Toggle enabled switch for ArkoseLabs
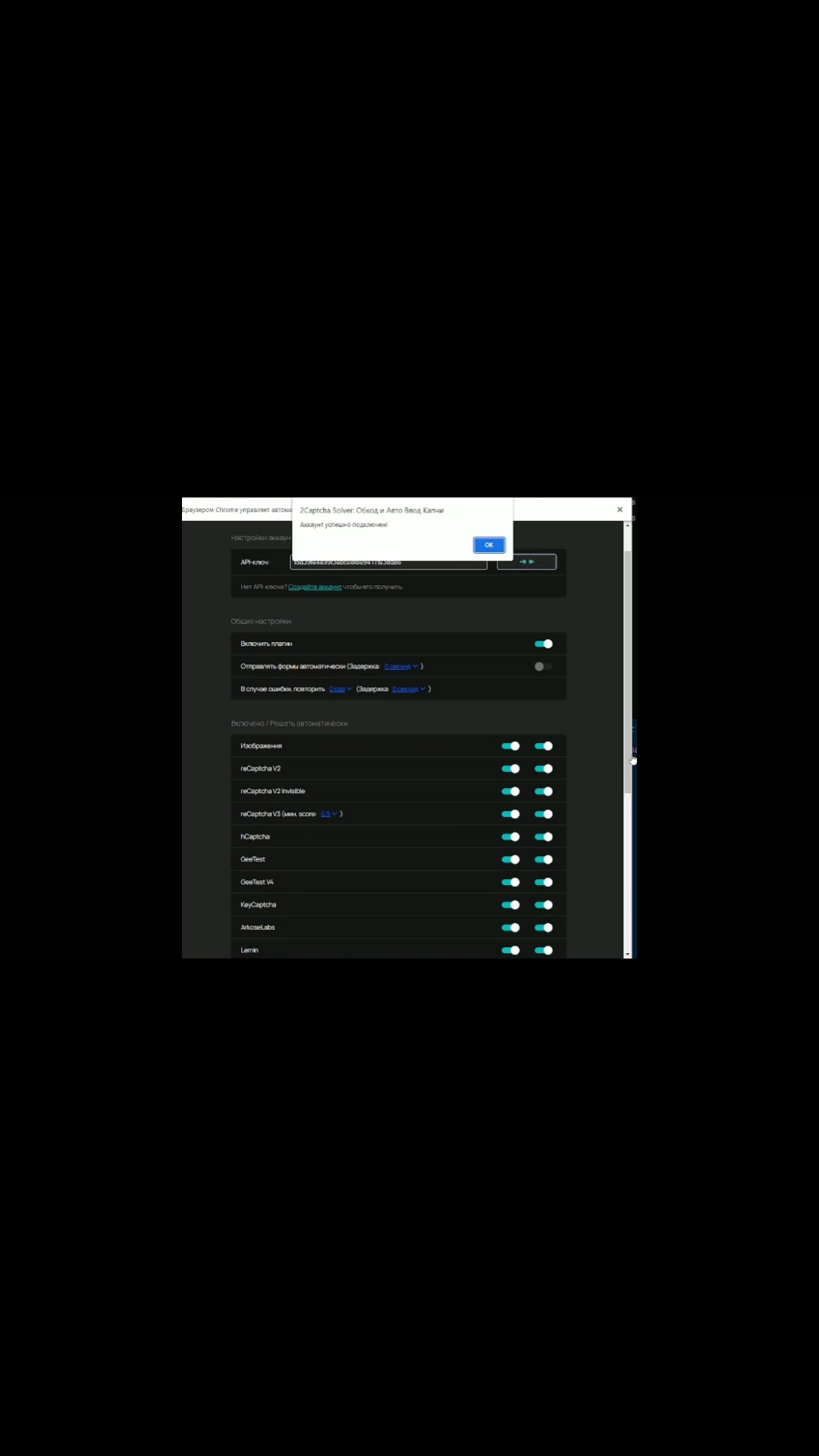The width and height of the screenshot is (819, 1456). pos(511,928)
